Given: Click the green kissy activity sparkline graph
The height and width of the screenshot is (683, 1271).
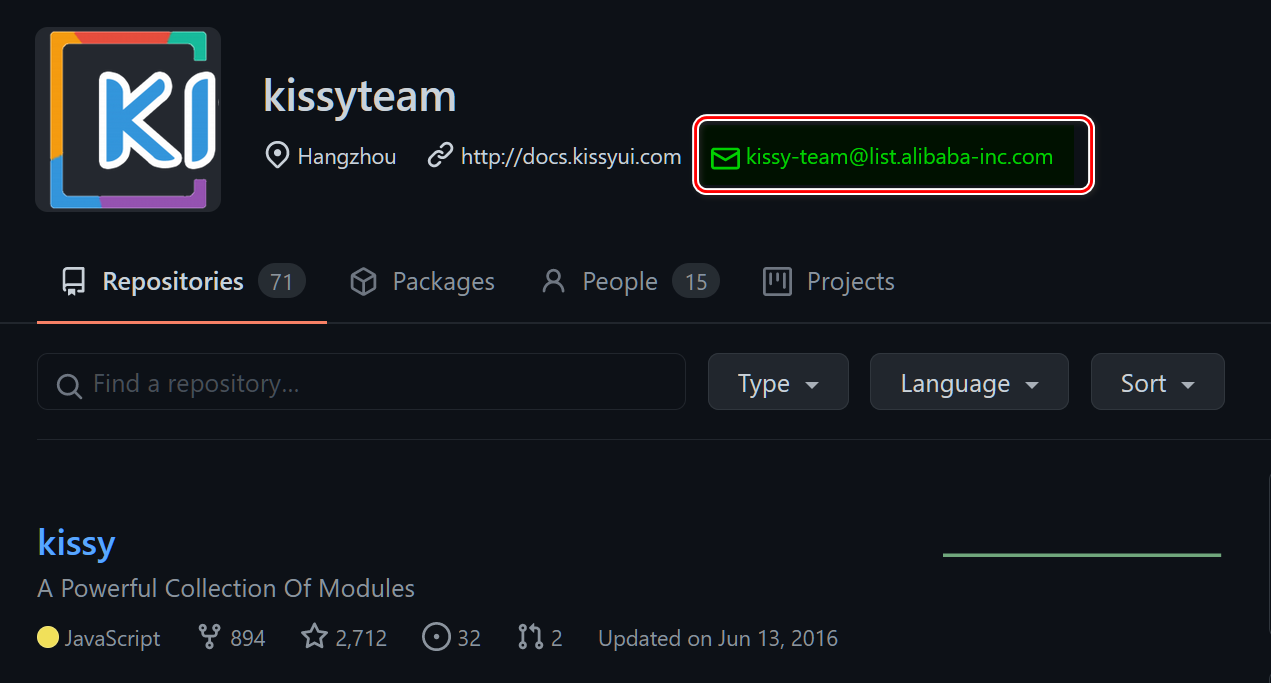Looking at the screenshot, I should click(1082, 555).
